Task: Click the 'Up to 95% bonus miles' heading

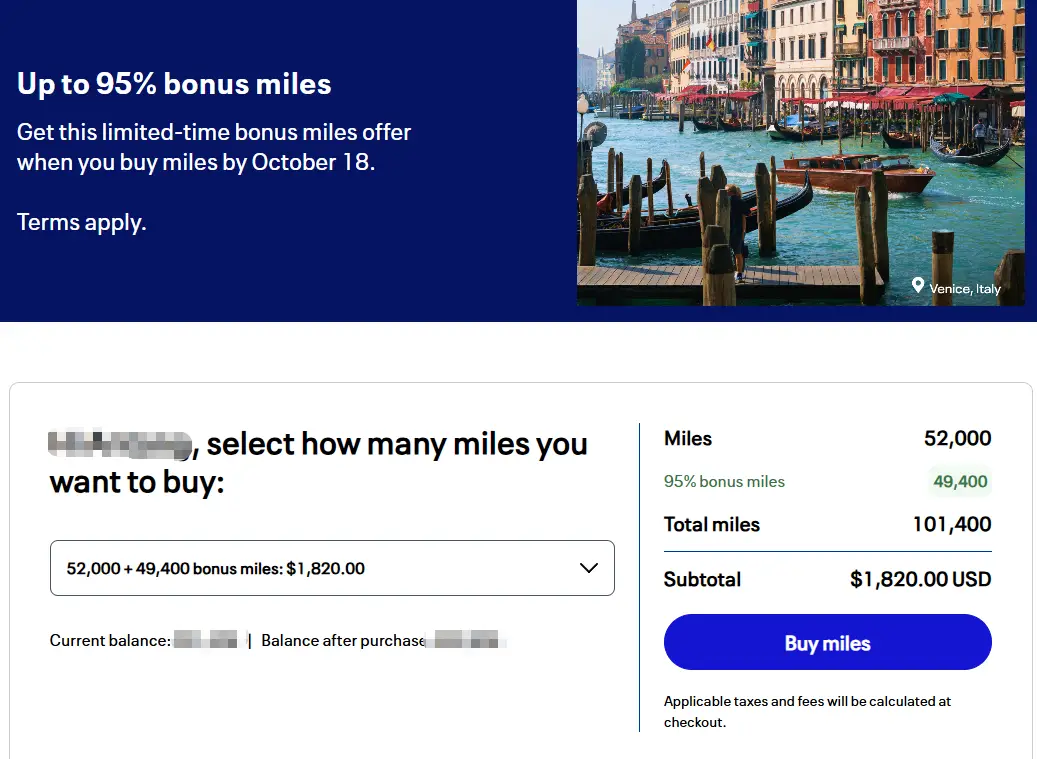Action: tap(174, 84)
